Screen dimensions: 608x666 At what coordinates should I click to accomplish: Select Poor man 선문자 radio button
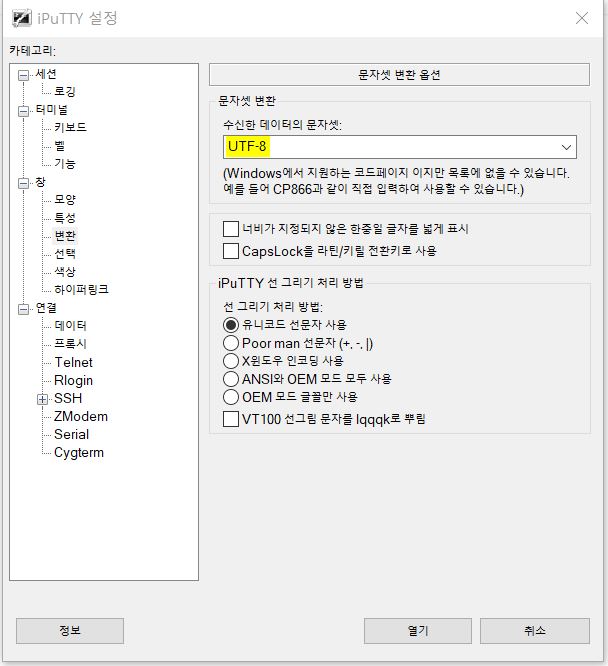tap(231, 343)
